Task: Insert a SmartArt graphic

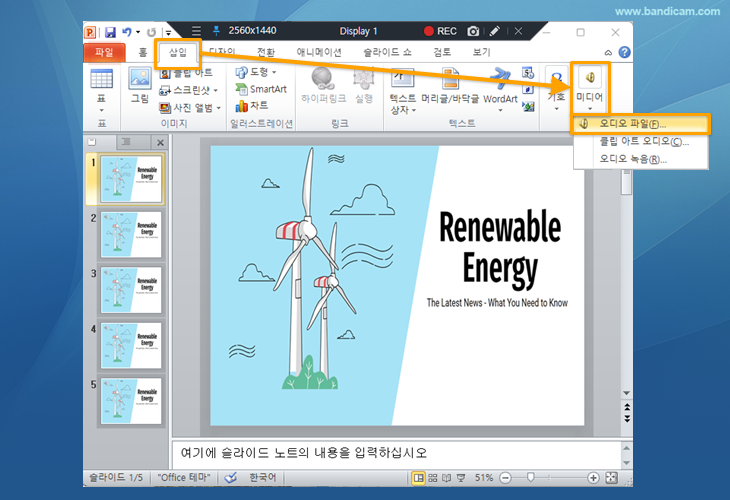Action: [267, 89]
